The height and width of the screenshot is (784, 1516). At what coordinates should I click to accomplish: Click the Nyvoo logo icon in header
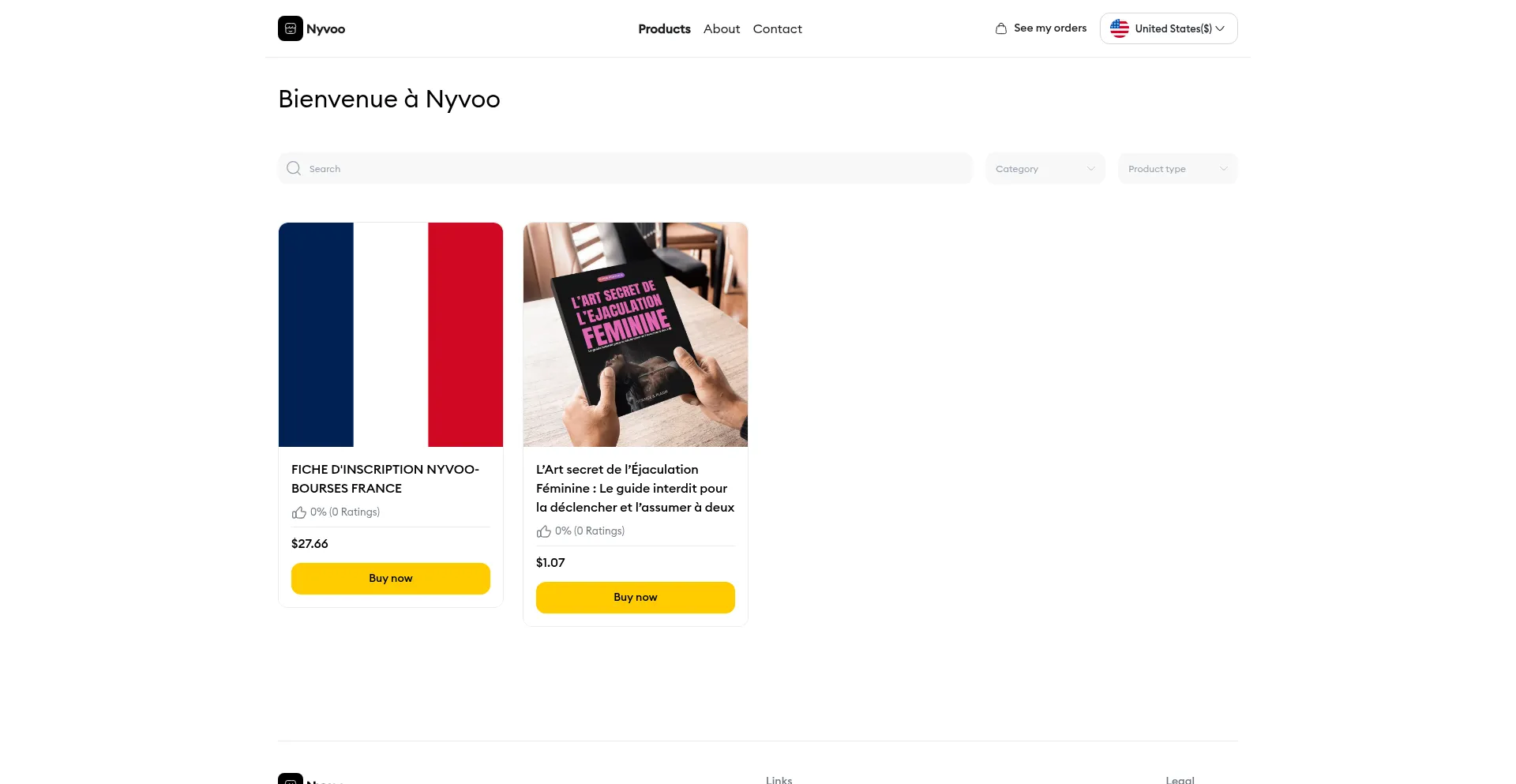point(291,28)
